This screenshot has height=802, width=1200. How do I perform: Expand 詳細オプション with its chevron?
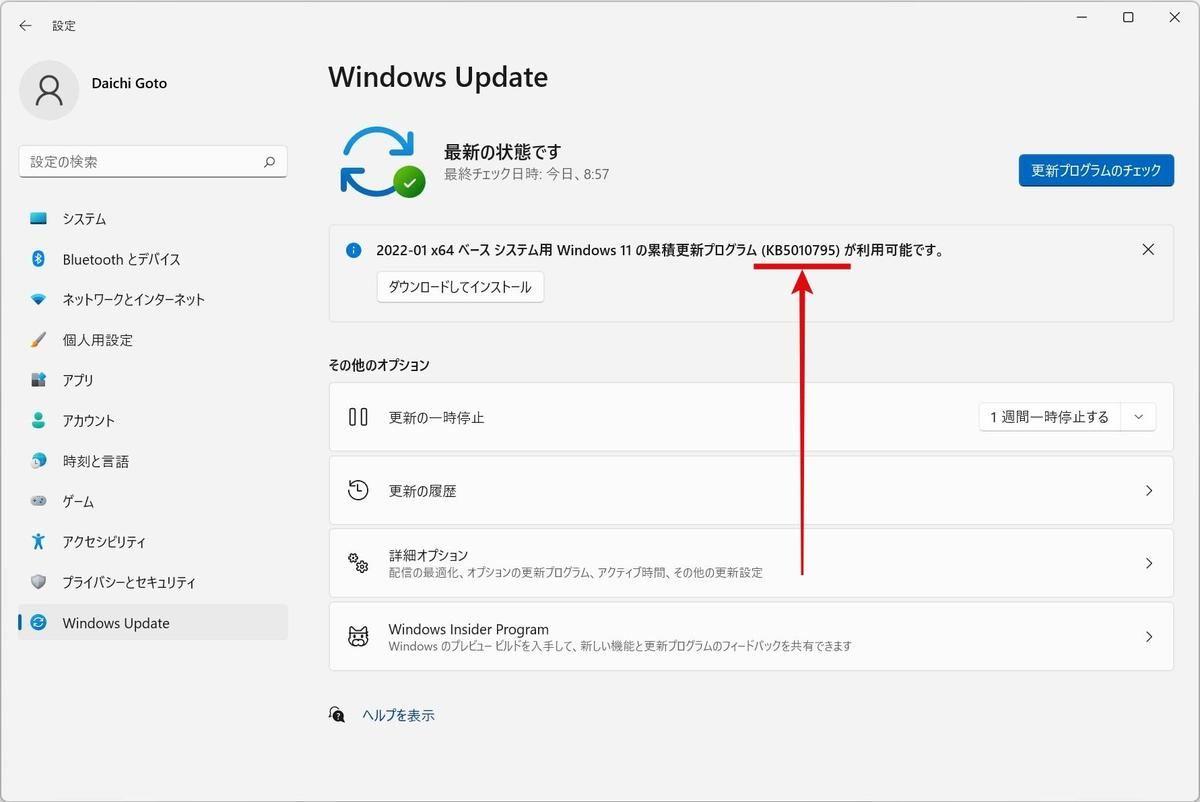point(1149,564)
